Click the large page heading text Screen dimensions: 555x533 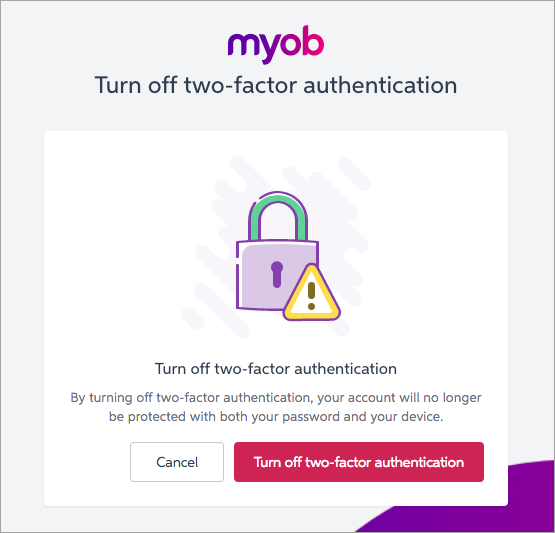coord(276,85)
